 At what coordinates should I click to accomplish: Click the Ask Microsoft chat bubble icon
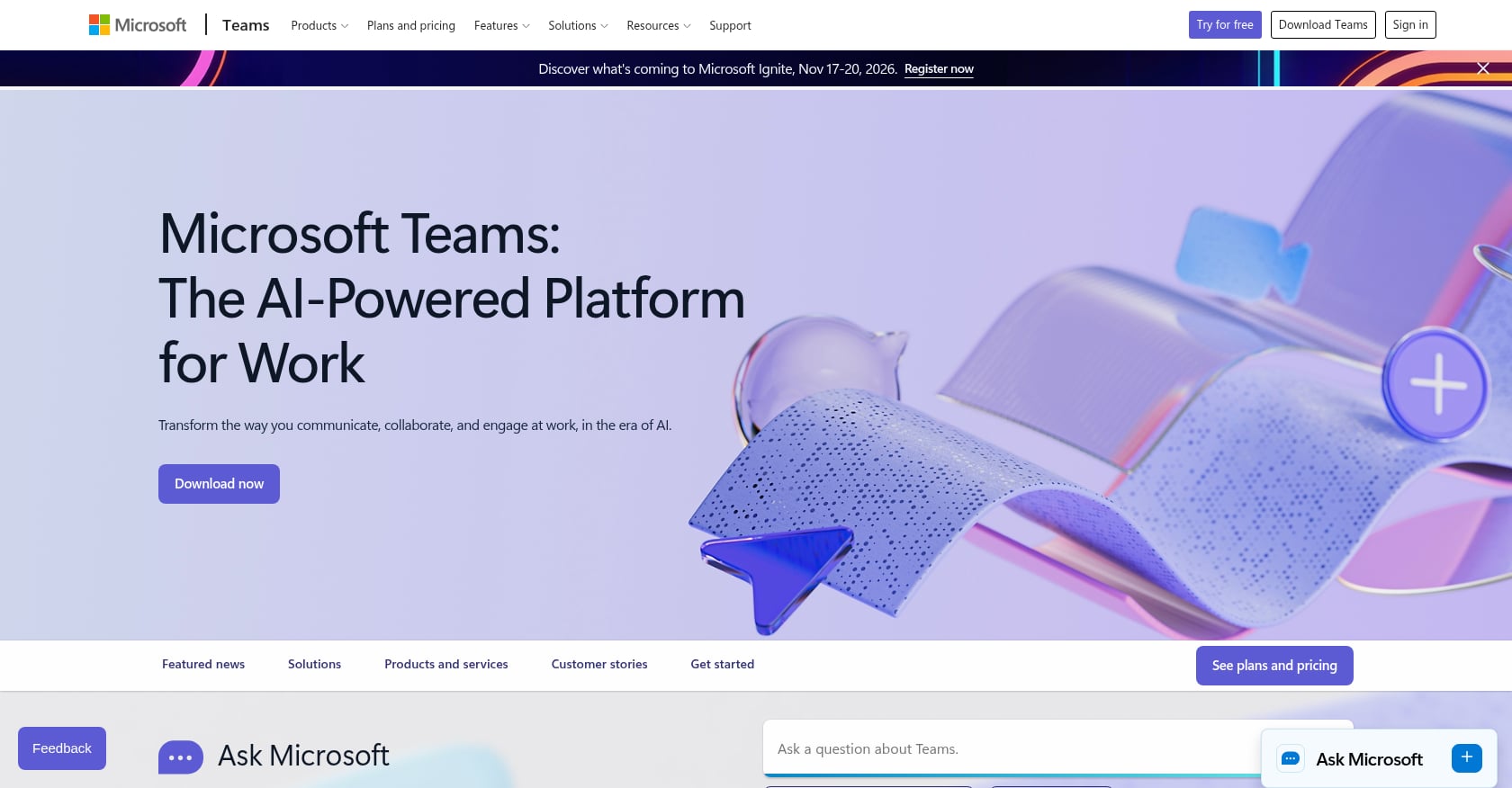pos(1291,758)
